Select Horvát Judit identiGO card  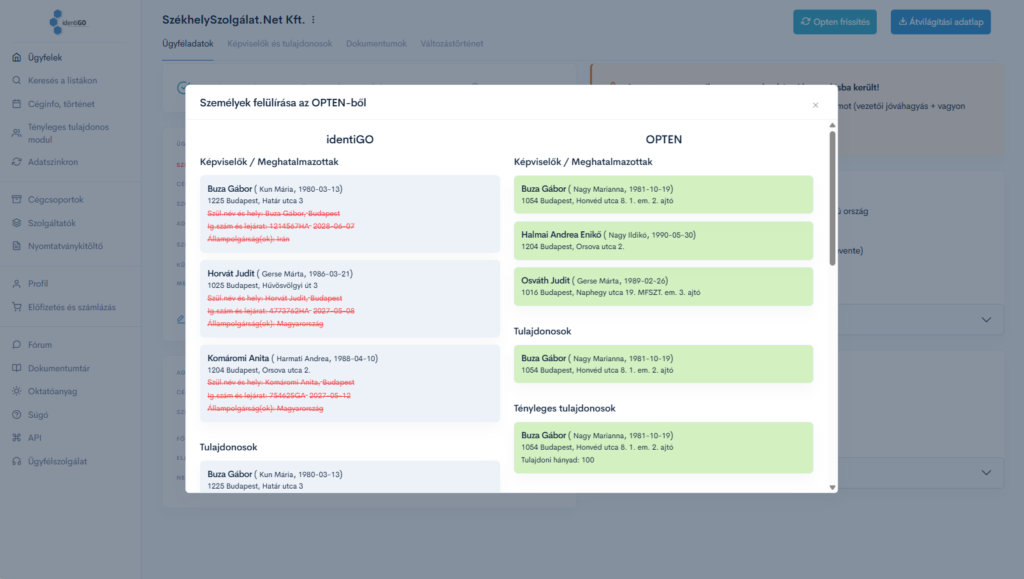point(350,298)
